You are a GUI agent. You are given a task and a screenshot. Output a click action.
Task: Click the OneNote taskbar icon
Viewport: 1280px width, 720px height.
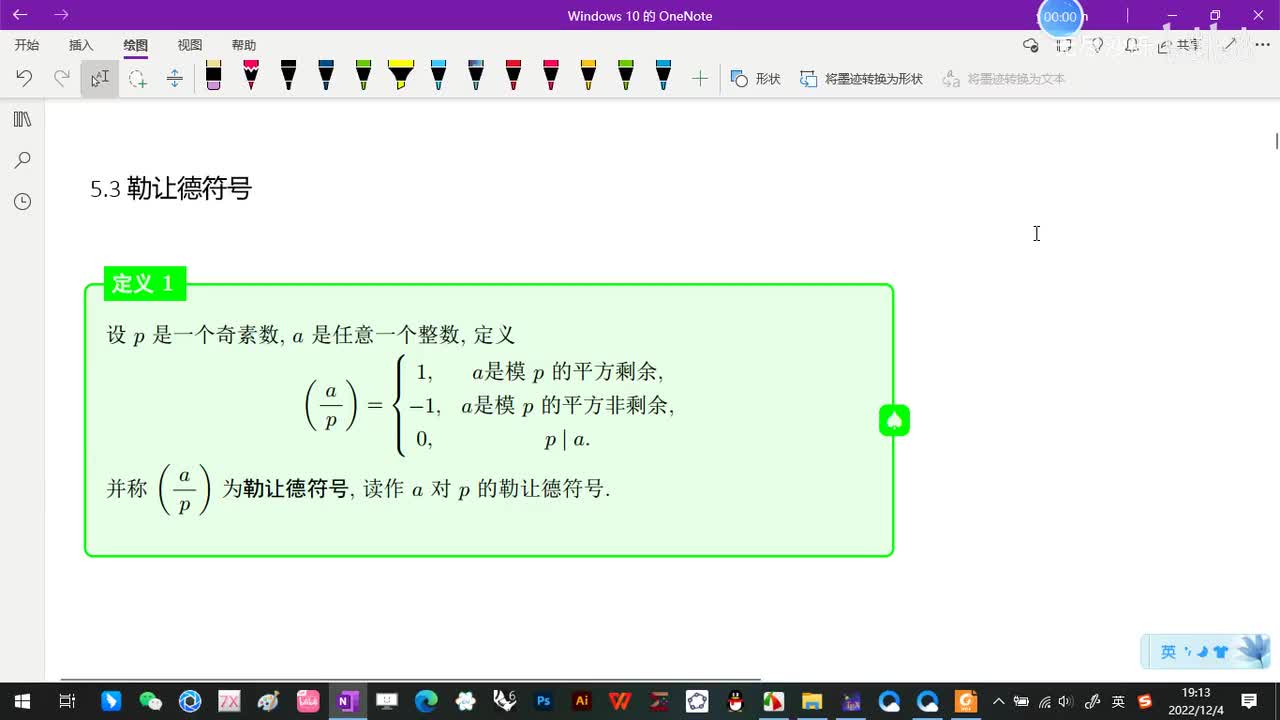point(348,701)
